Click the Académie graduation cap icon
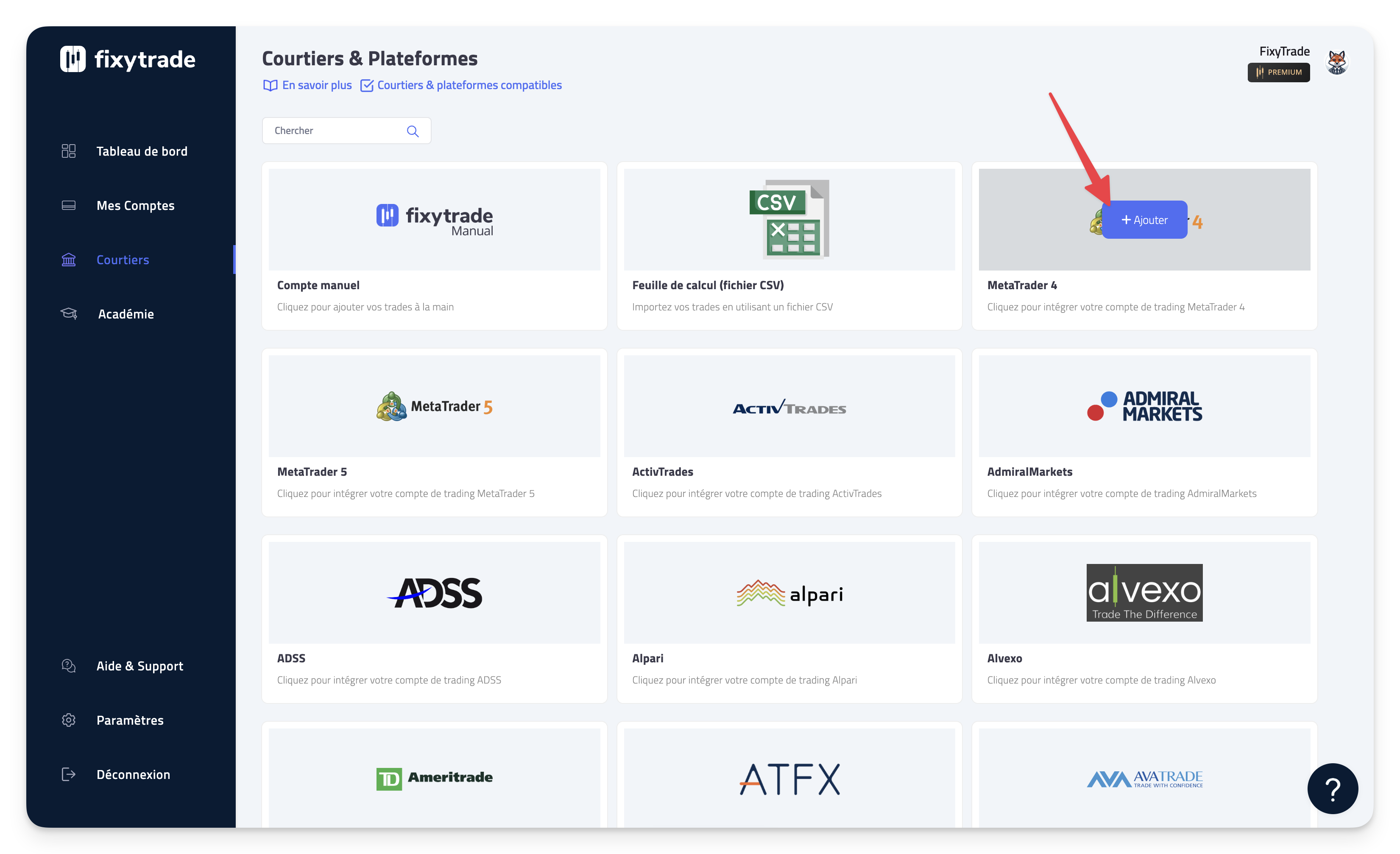Viewport: 1400px width, 854px height. (69, 314)
